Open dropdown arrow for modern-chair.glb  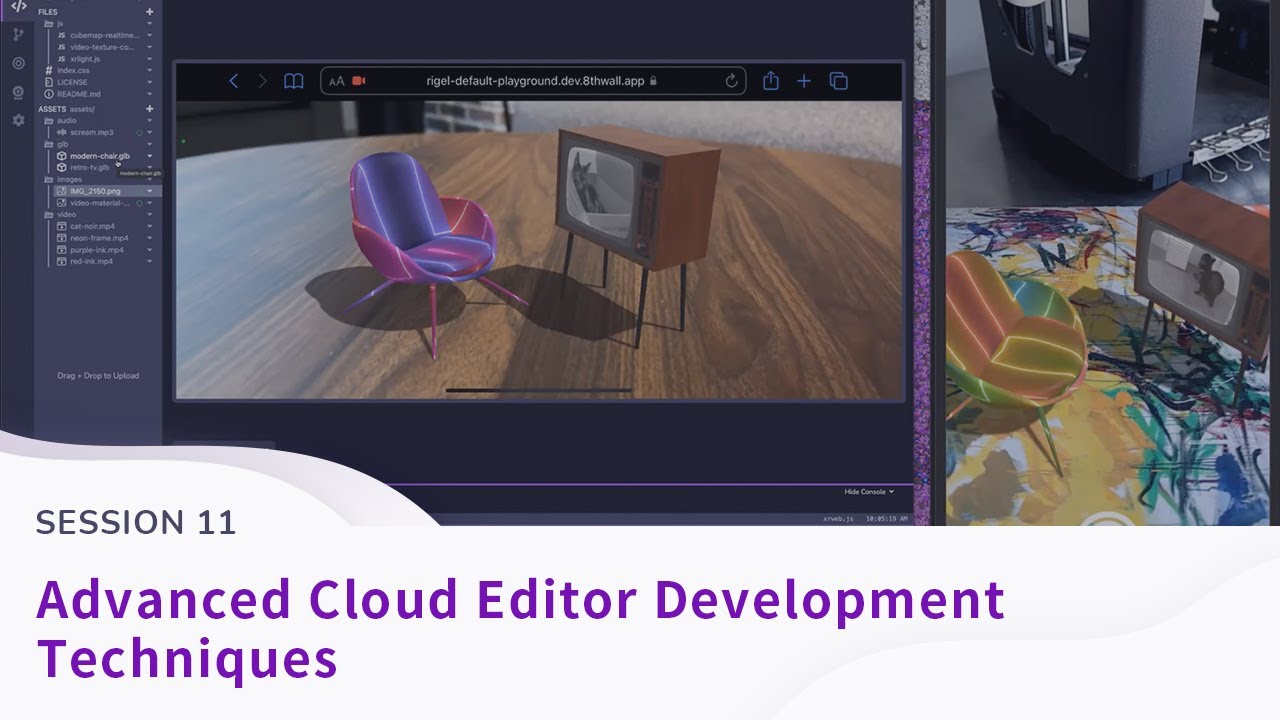[x=150, y=156]
